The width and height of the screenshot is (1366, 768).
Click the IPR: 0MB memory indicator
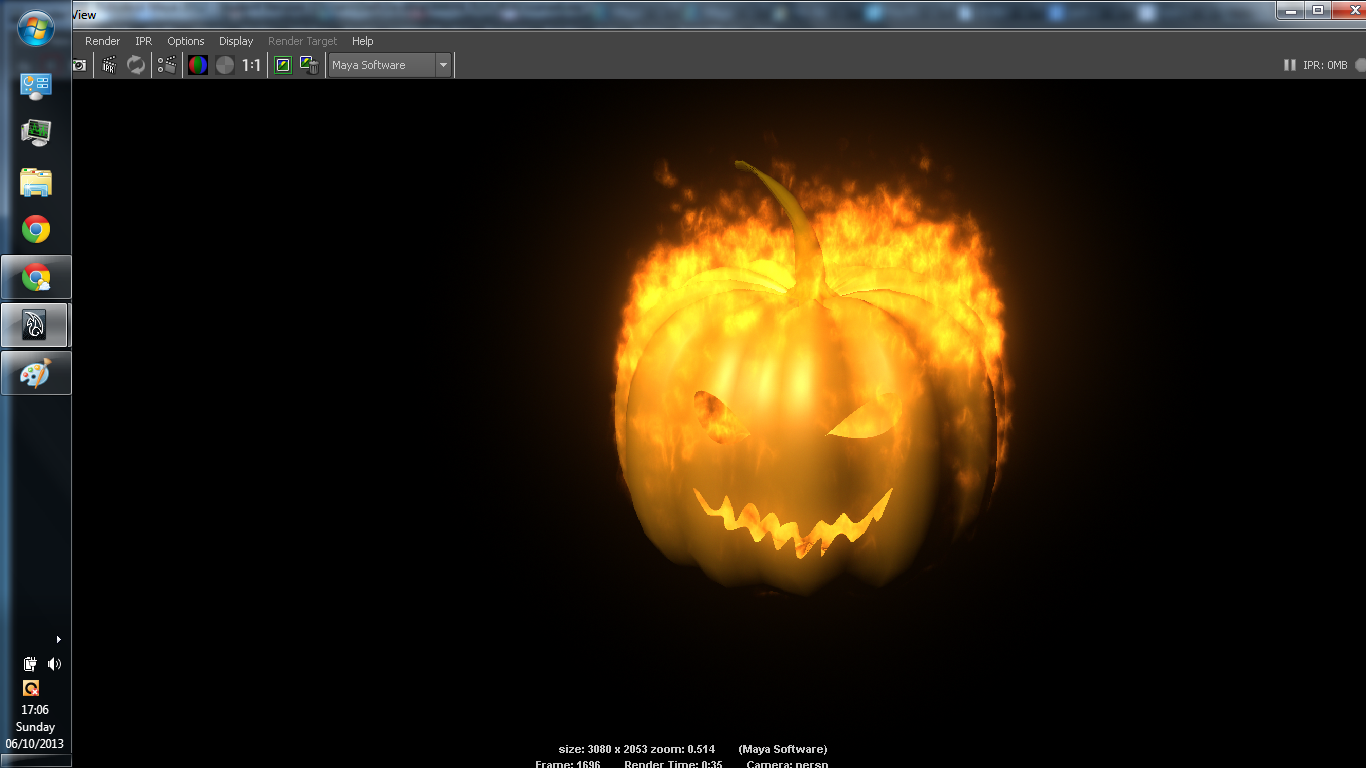(x=1325, y=65)
